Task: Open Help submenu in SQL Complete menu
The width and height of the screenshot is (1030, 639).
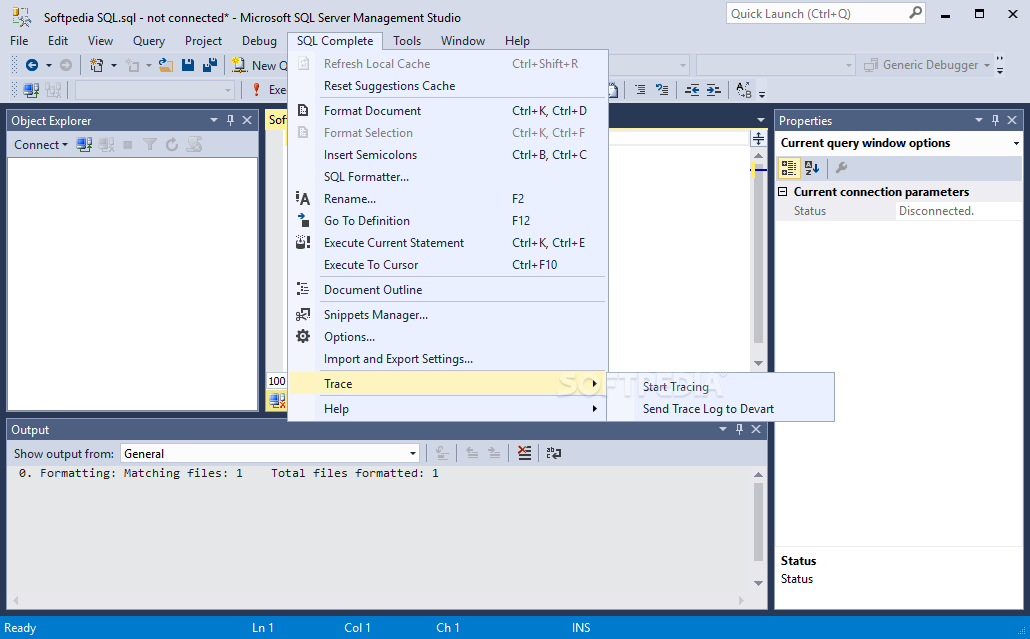Action: 447,408
